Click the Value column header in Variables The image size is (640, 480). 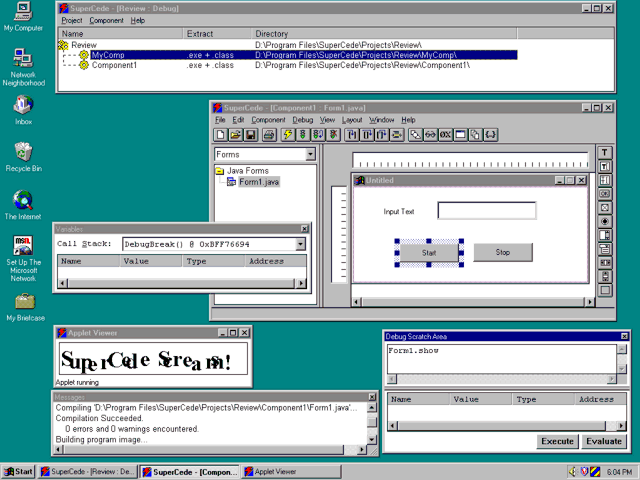pyautogui.click(x=151, y=261)
